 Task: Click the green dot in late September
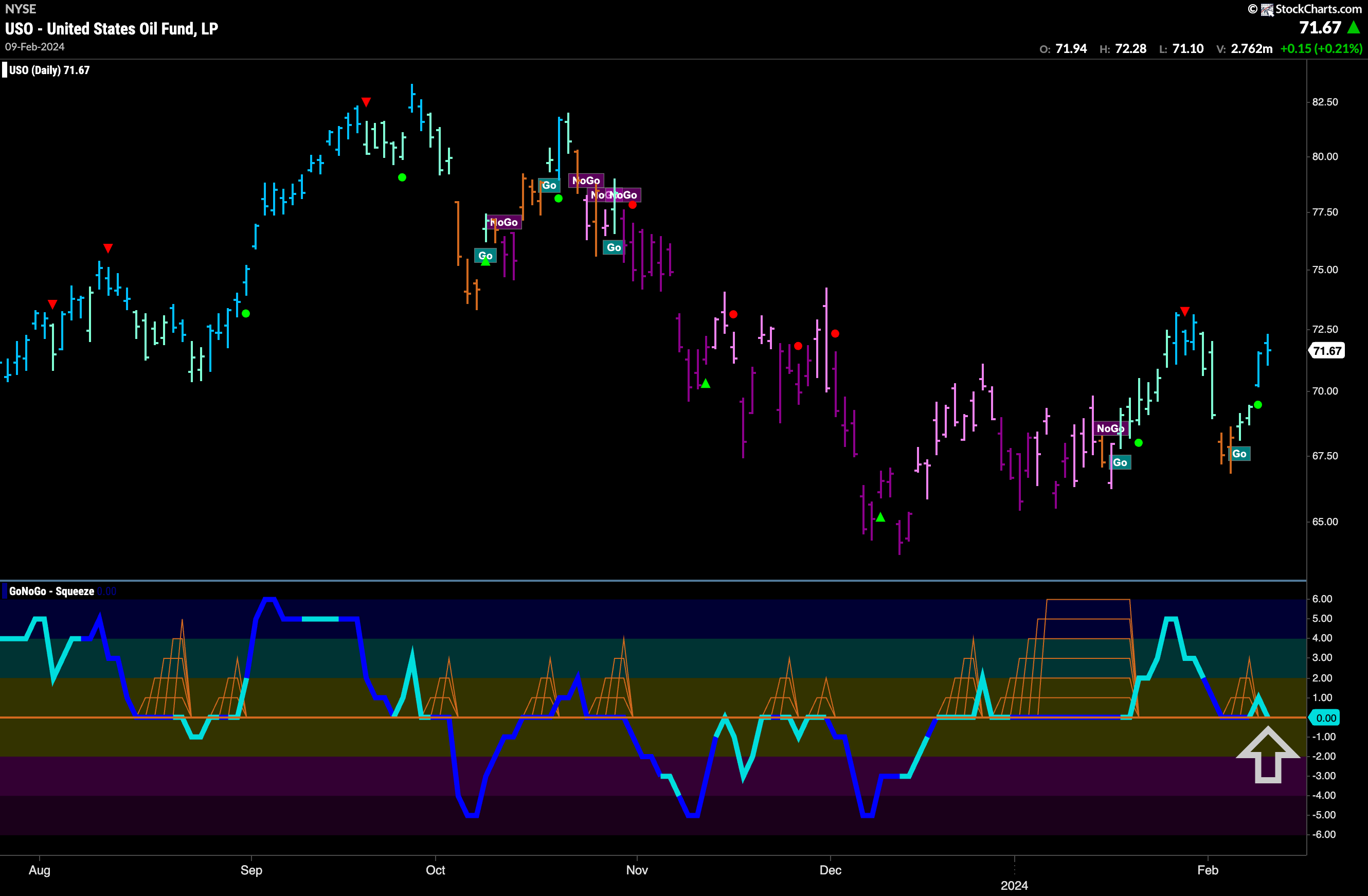pyautogui.click(x=402, y=177)
